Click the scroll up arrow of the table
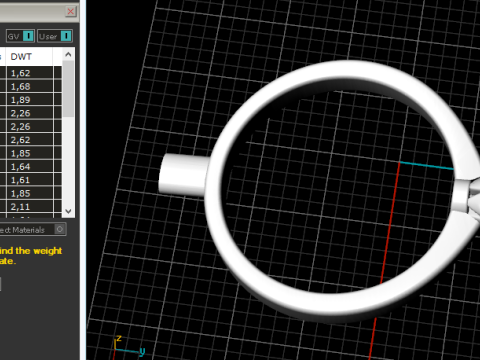 click(x=68, y=54)
